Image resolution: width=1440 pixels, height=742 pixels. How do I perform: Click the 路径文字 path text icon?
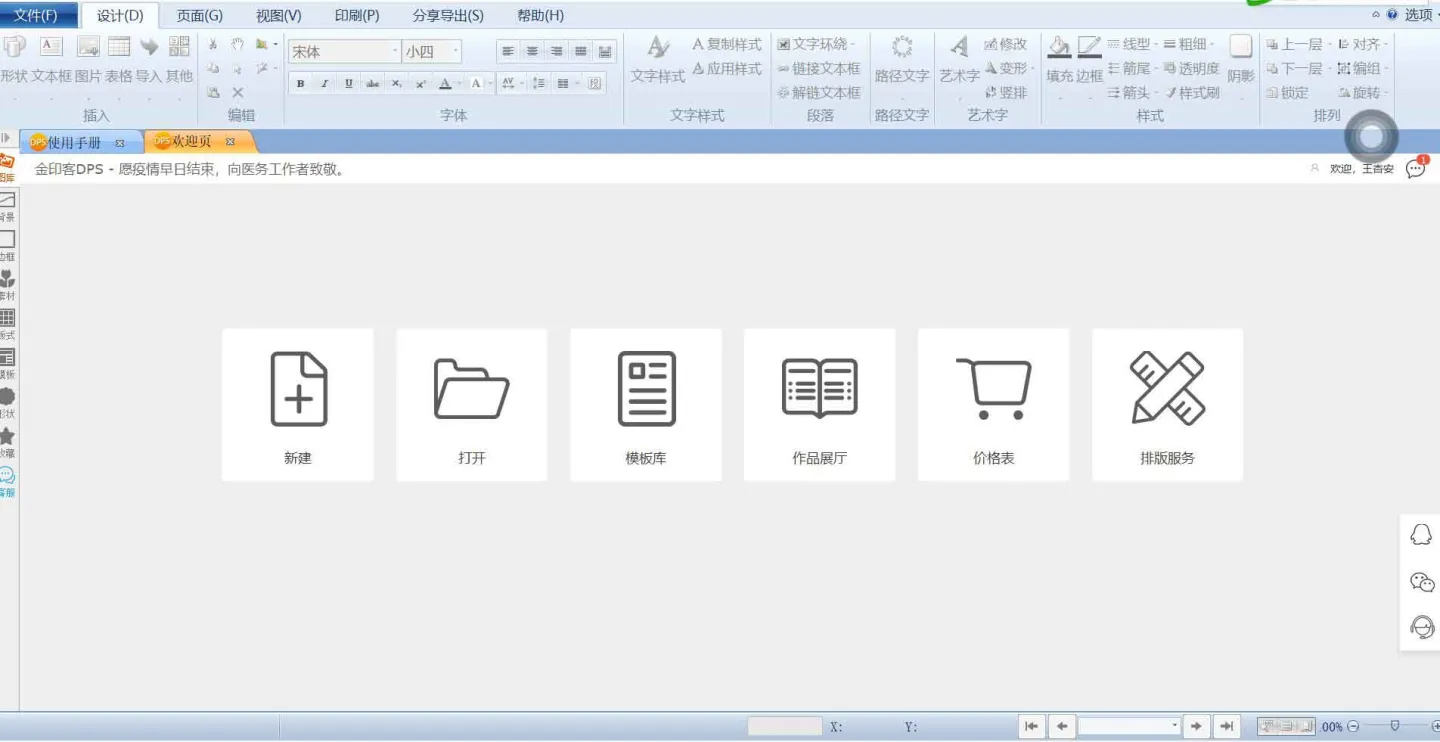(x=902, y=48)
